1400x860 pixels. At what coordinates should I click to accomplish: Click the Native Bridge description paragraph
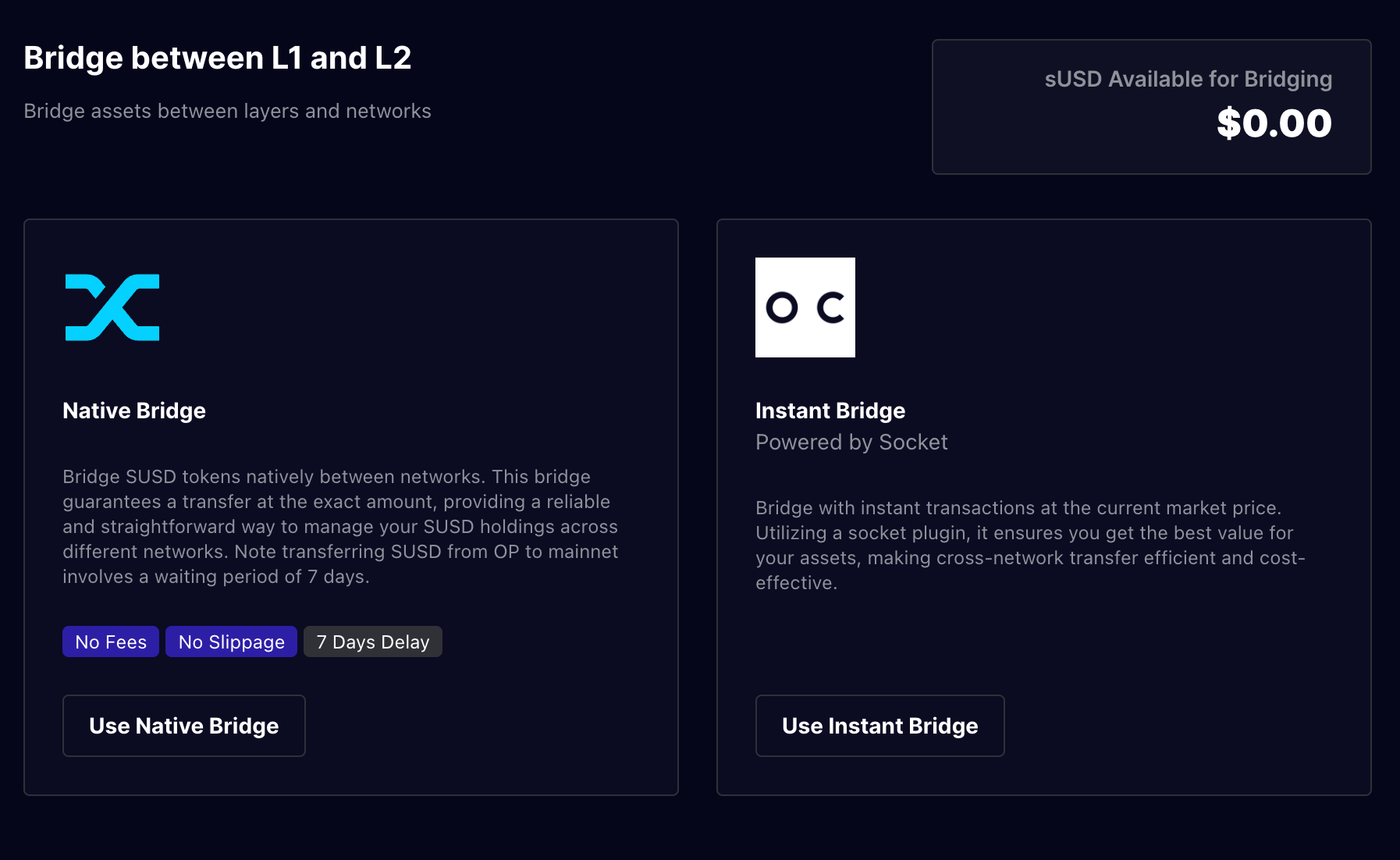tap(340, 526)
